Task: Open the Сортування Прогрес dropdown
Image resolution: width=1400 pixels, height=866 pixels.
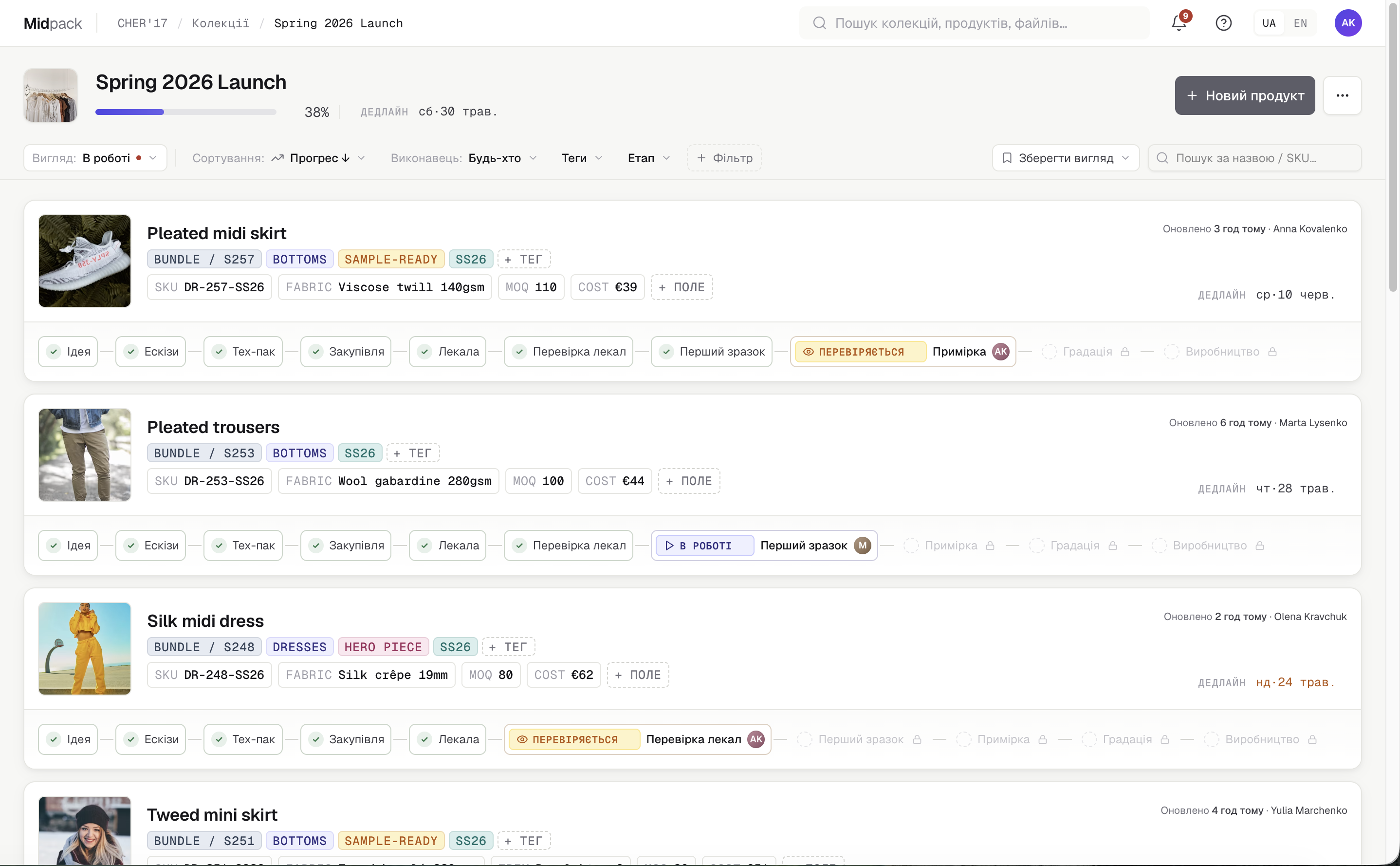Action: pos(279,158)
